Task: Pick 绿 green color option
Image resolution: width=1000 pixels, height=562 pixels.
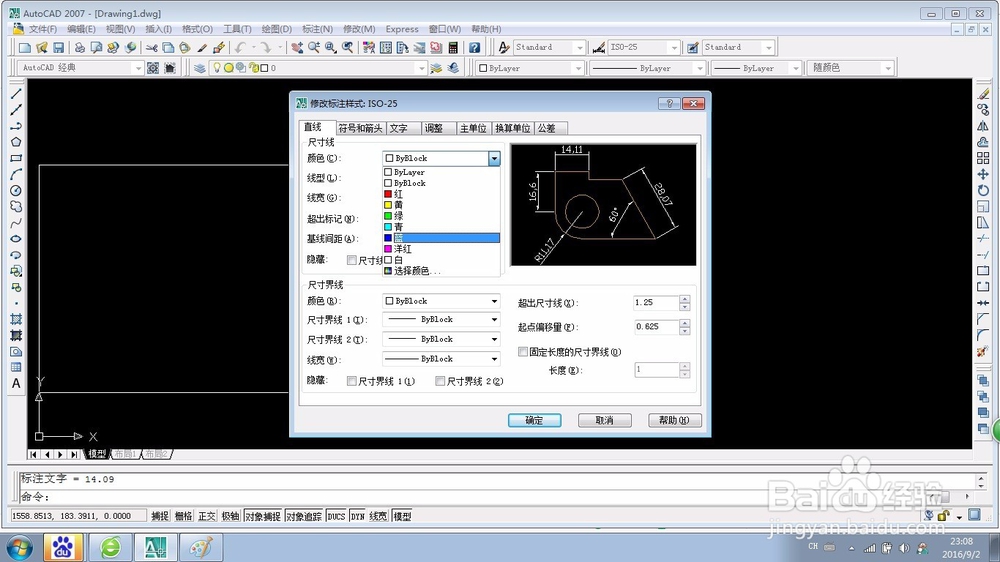Action: click(x=441, y=216)
